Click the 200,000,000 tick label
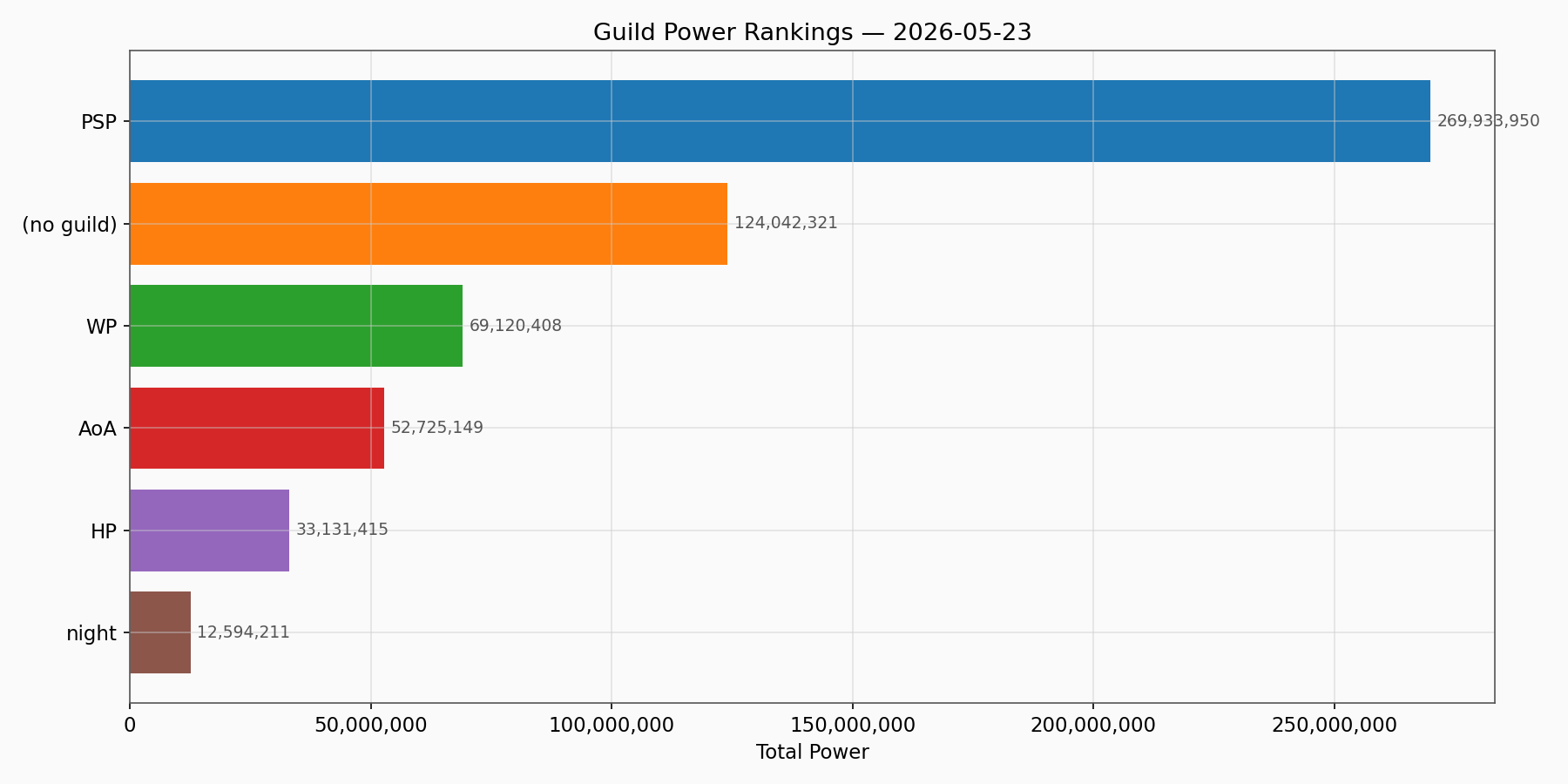Viewport: 1568px width, 784px height. (1093, 725)
